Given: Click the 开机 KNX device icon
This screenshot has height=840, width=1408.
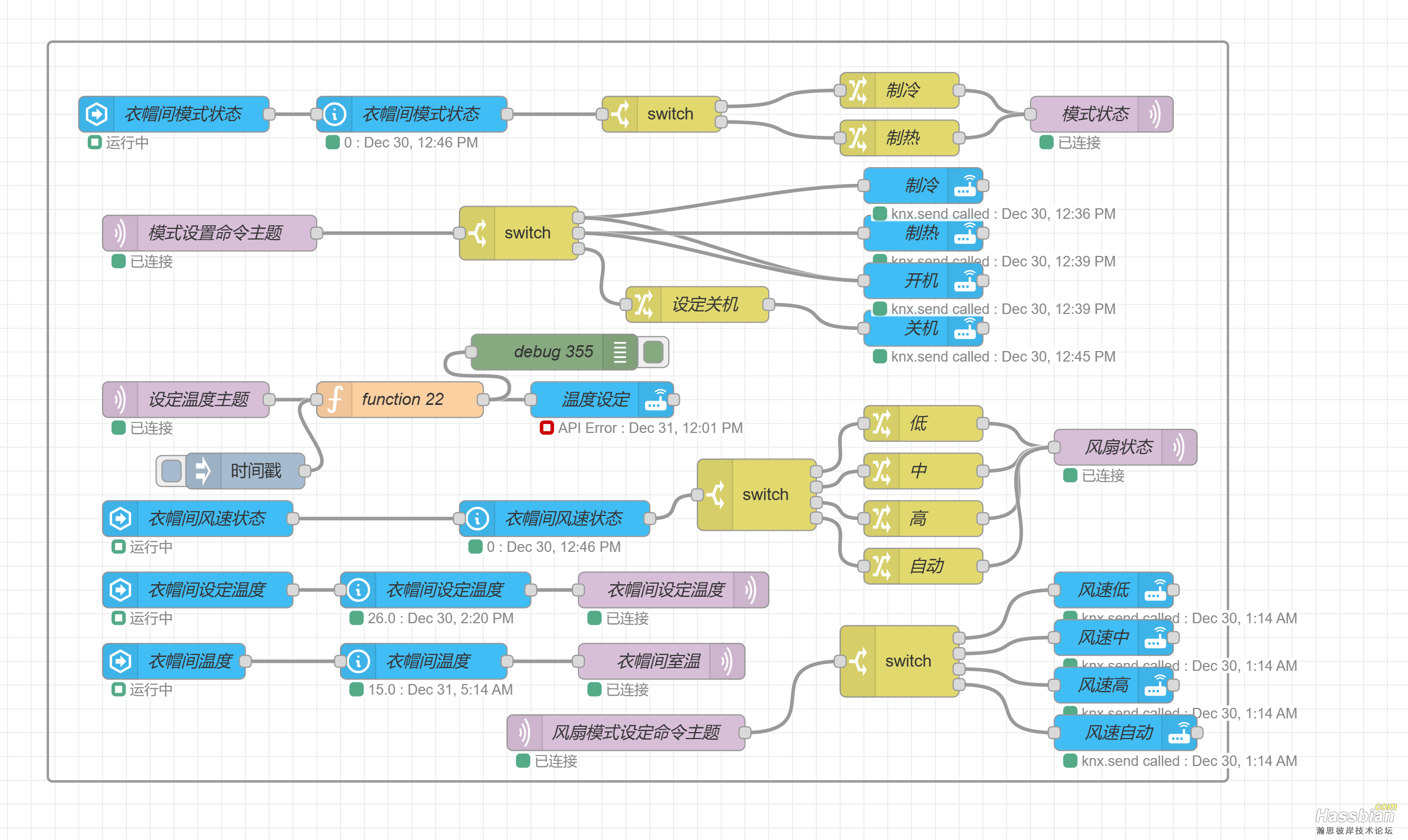Looking at the screenshot, I should pyautogui.click(x=965, y=281).
